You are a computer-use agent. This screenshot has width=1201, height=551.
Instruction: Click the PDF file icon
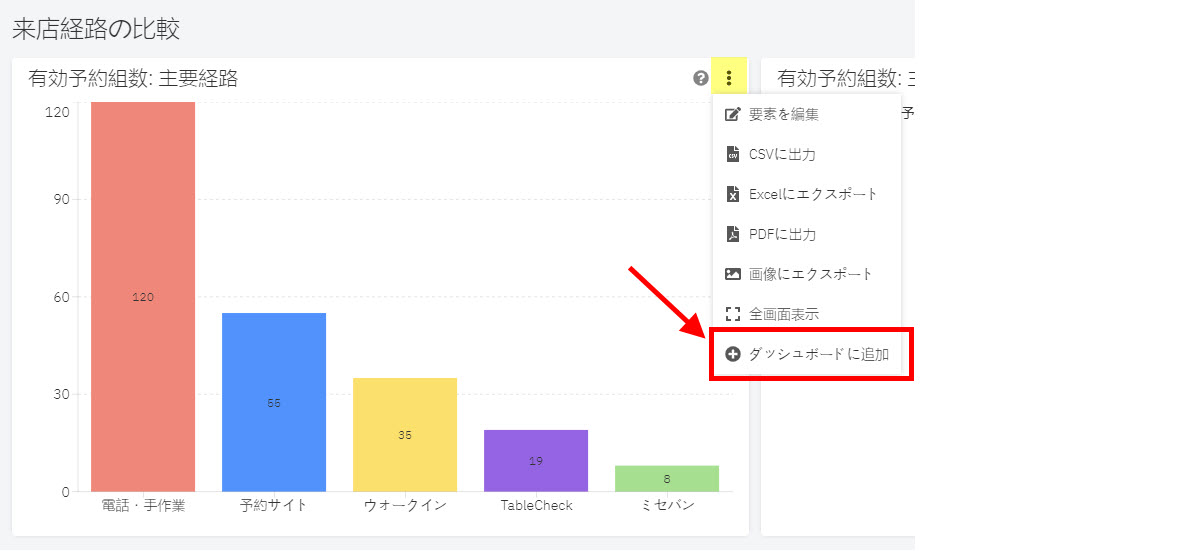pyautogui.click(x=732, y=234)
